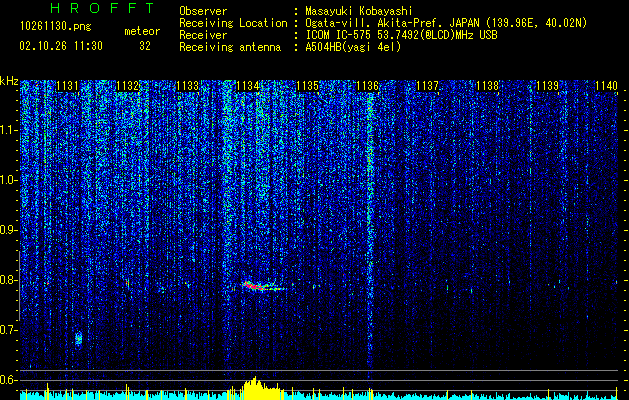629x400 pixels.
Task: Click the ICOM IC-575 receiver text
Action: pos(401,35)
